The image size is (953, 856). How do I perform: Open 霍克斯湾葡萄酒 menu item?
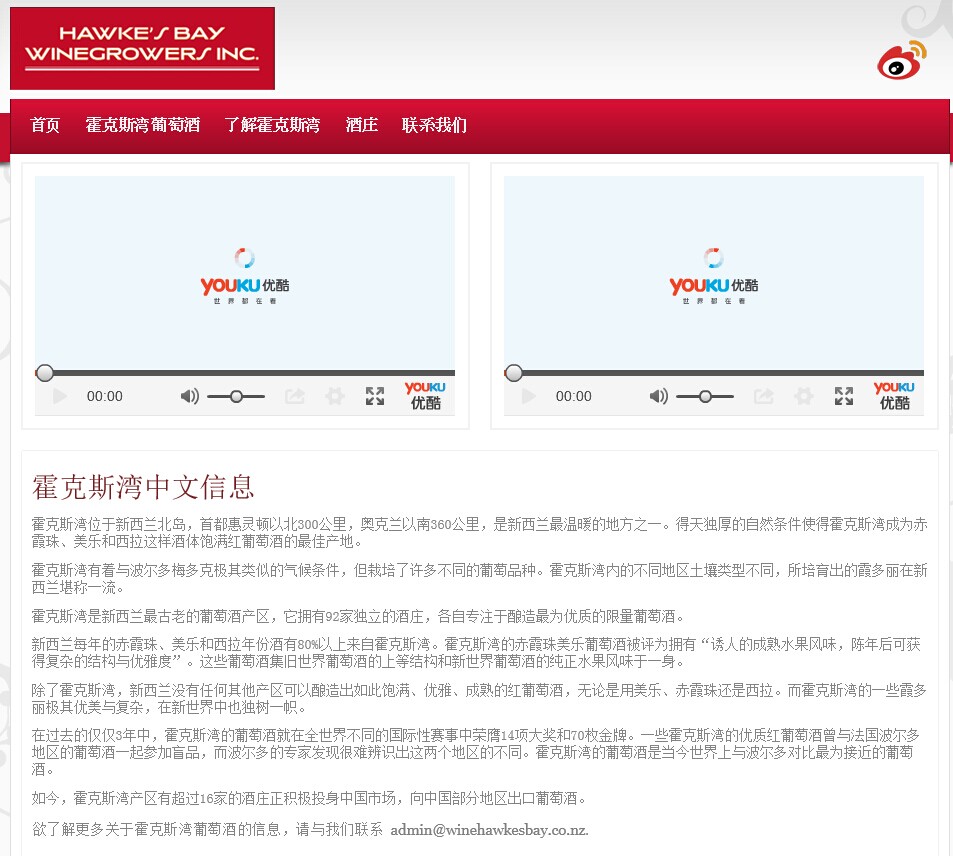click(142, 125)
